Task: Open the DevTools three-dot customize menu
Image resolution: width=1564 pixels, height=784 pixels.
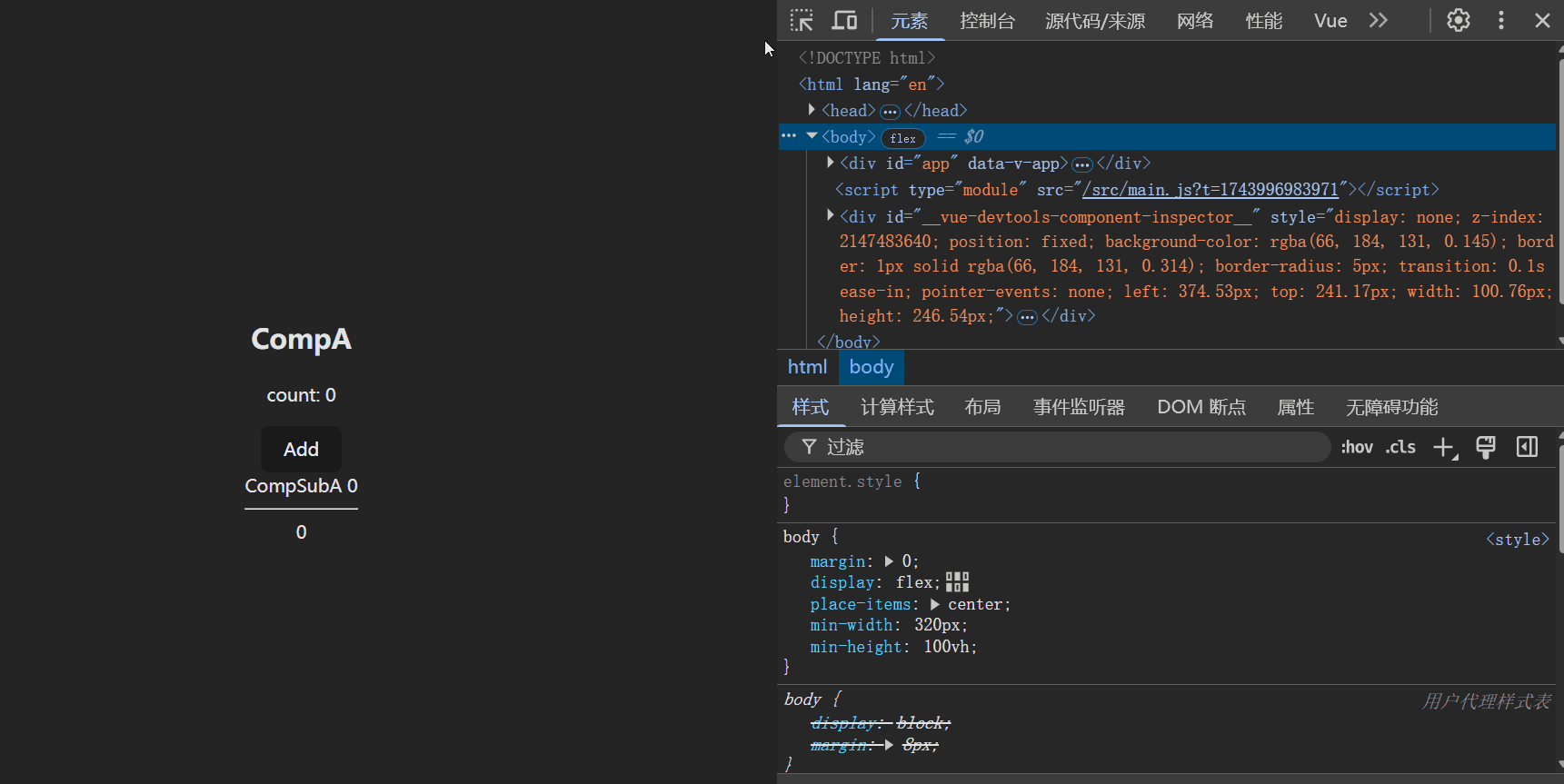Action: (x=1500, y=20)
